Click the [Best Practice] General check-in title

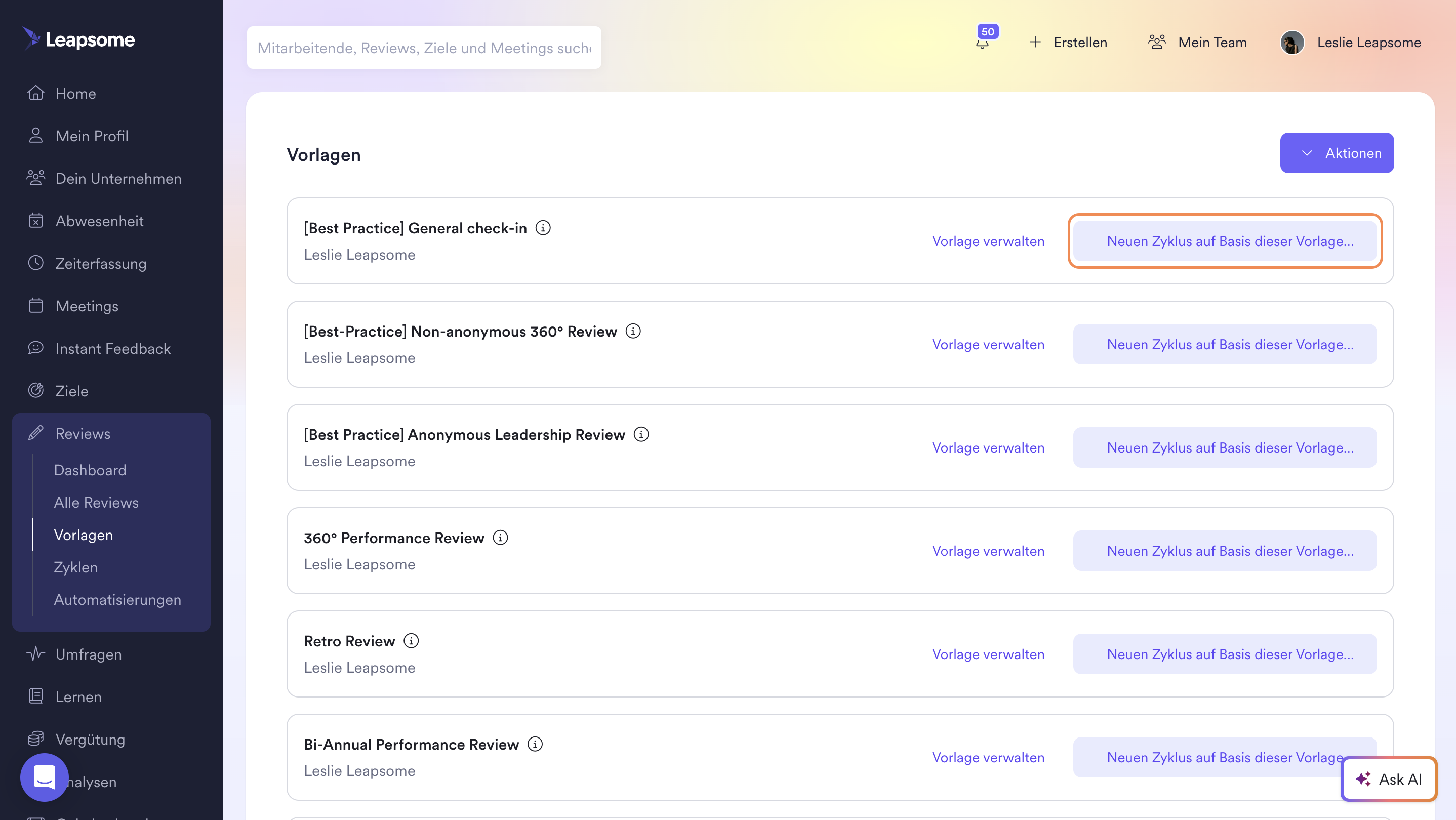pyautogui.click(x=416, y=228)
